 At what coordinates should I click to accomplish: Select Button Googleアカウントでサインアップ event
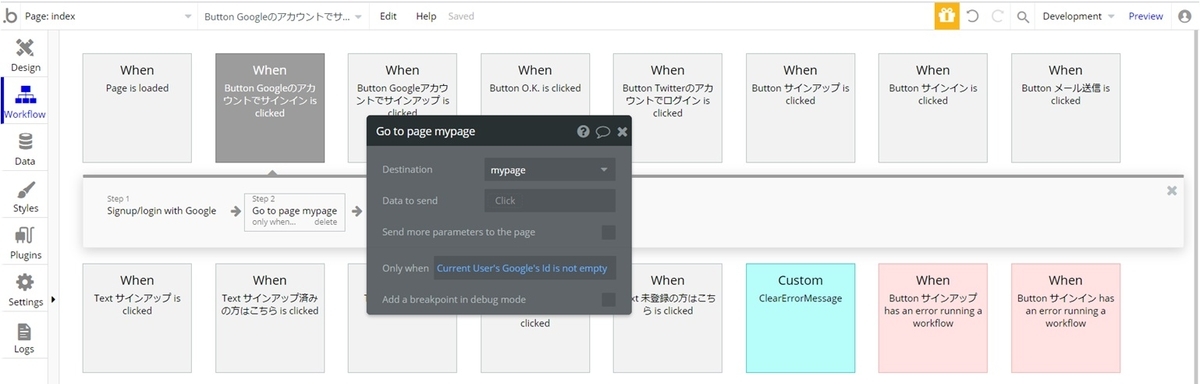402,85
